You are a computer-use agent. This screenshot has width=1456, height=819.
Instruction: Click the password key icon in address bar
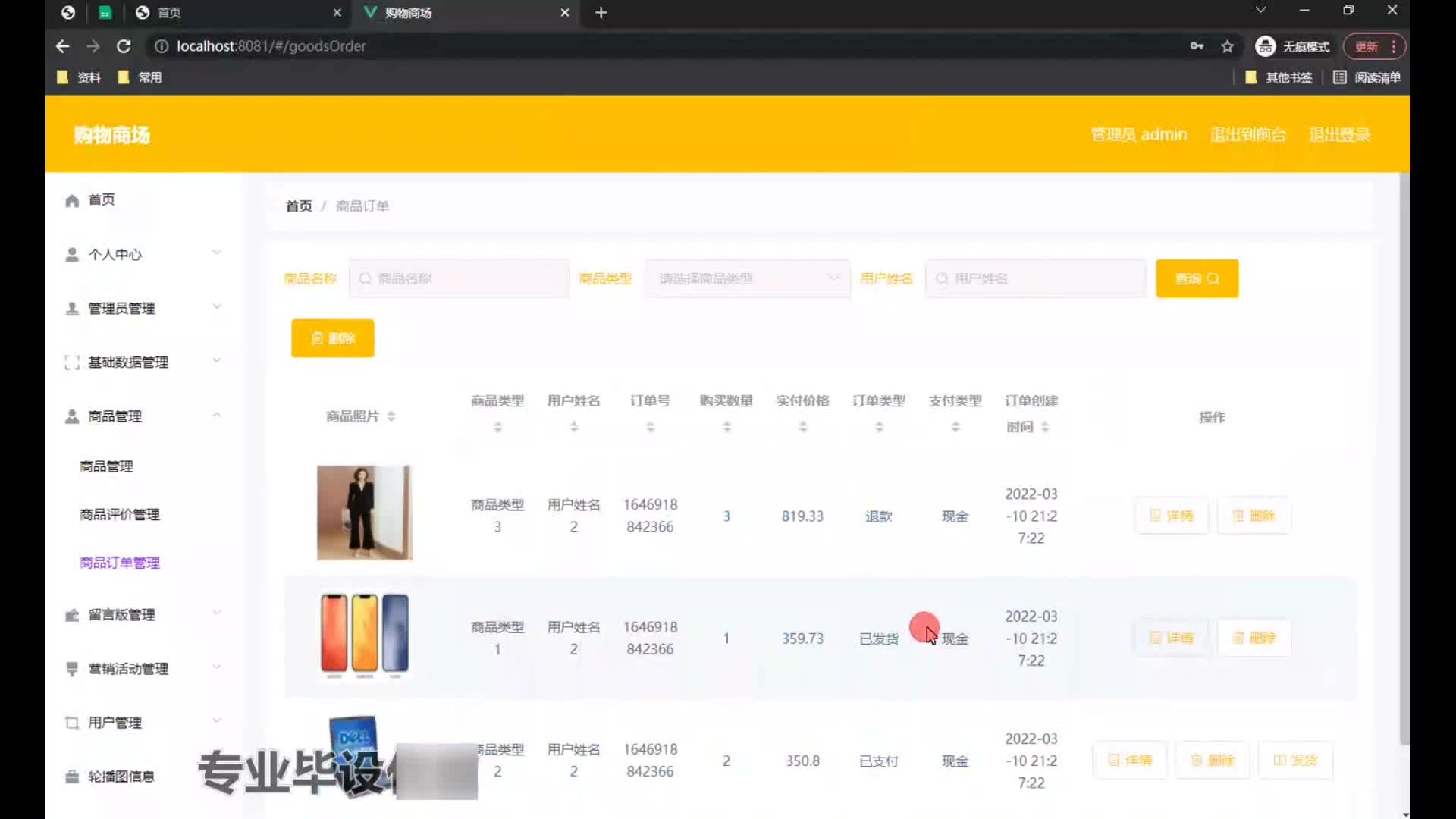pos(1197,46)
